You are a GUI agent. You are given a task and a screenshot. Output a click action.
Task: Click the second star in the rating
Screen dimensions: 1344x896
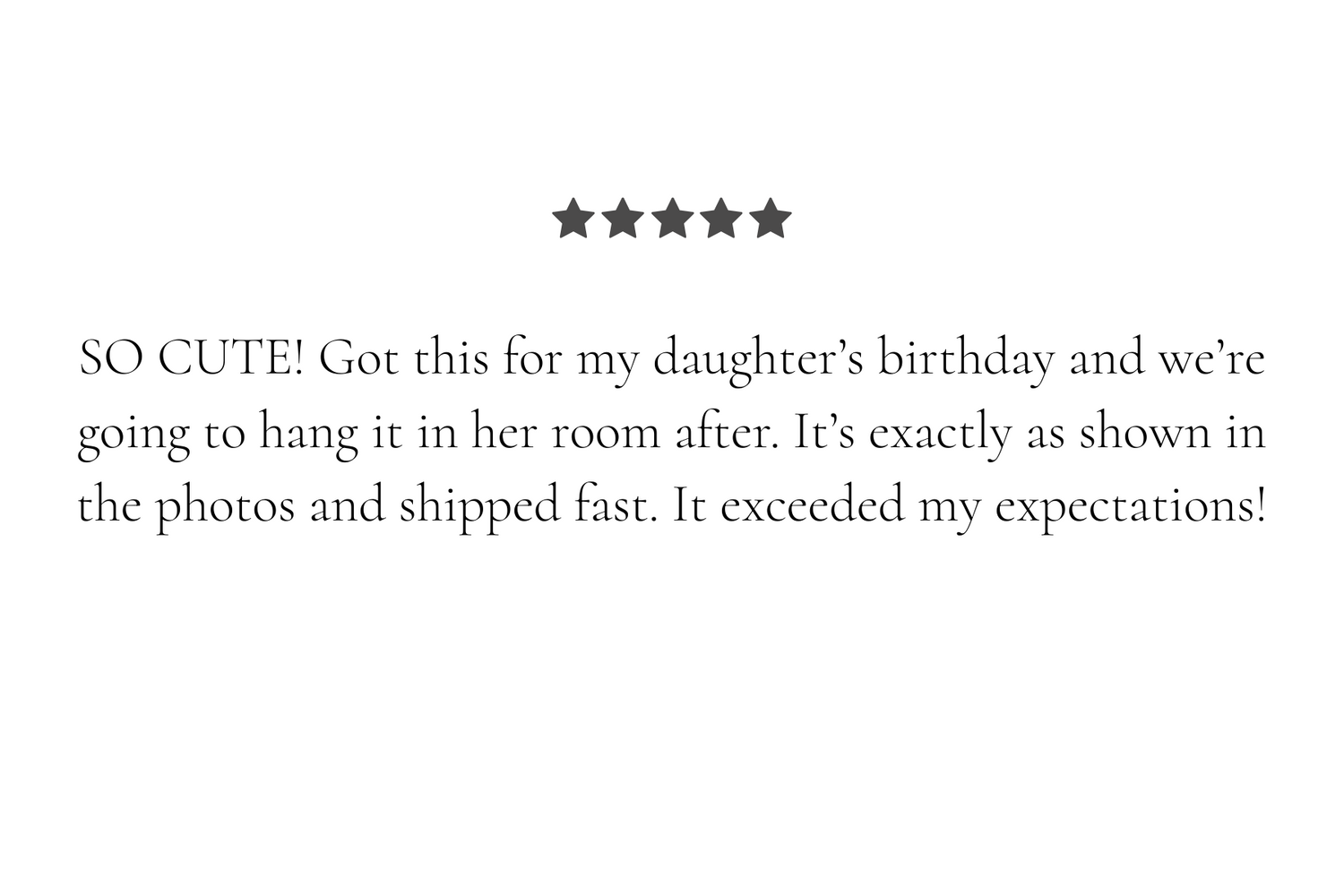coord(622,220)
